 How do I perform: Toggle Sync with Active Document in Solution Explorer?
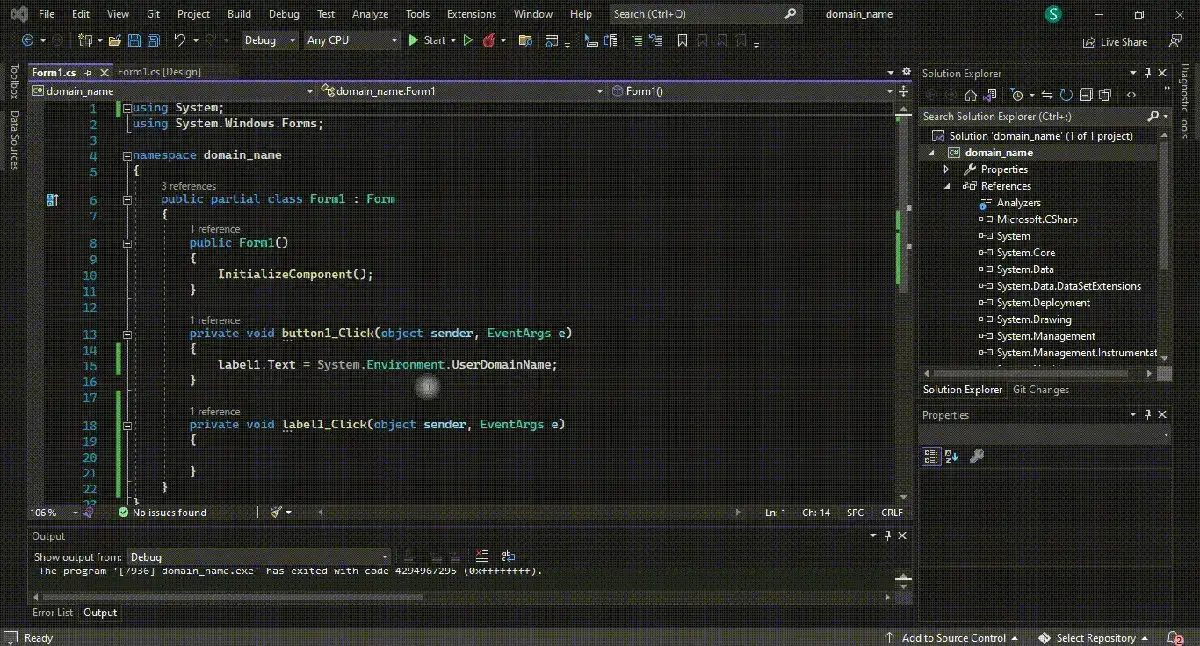point(1045,95)
